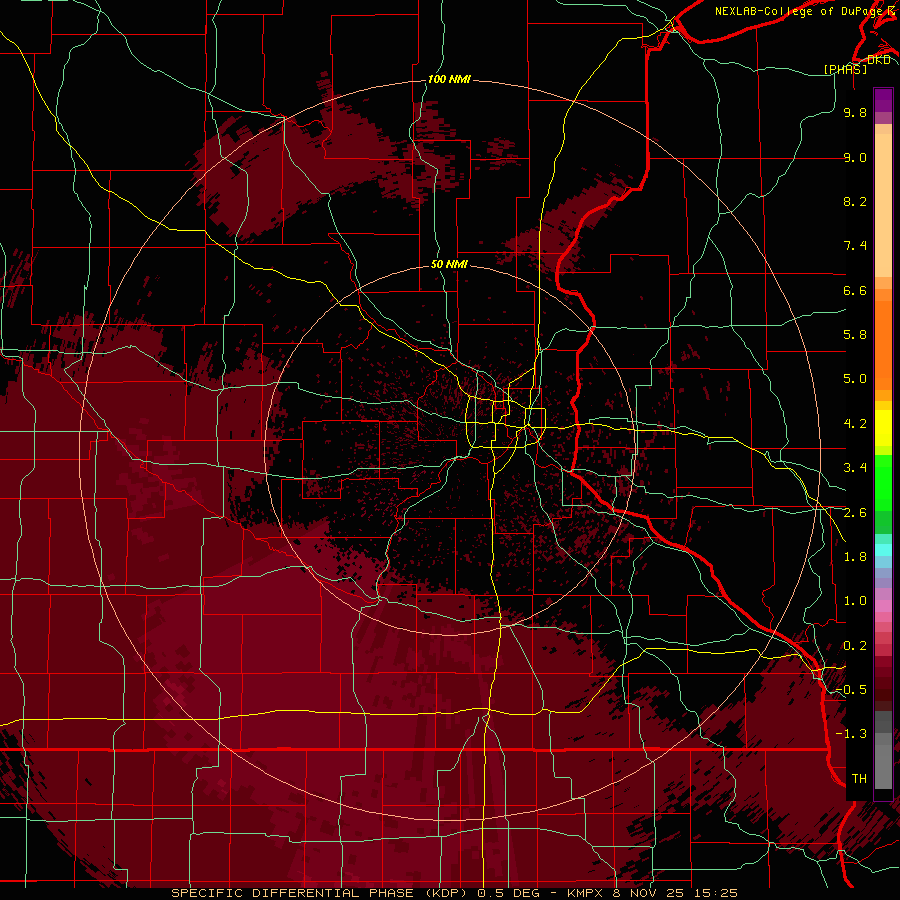Click the KMPX station ID in caption

(x=586, y=893)
